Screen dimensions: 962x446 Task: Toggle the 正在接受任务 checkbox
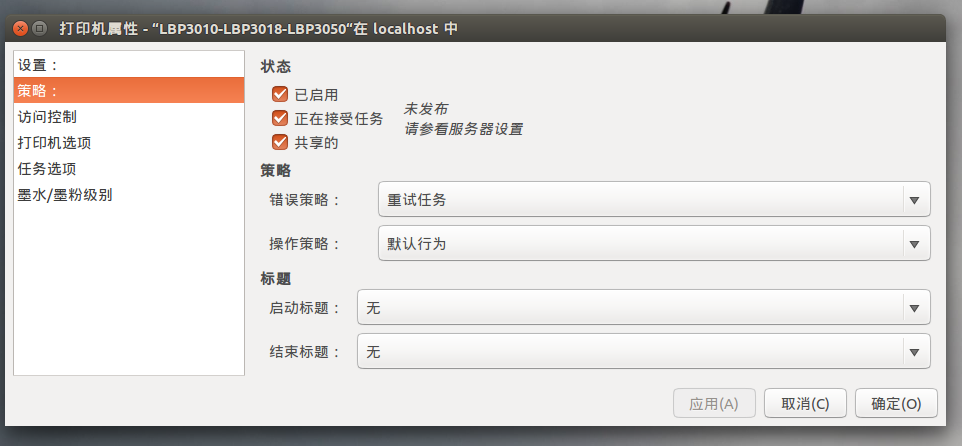[280, 118]
